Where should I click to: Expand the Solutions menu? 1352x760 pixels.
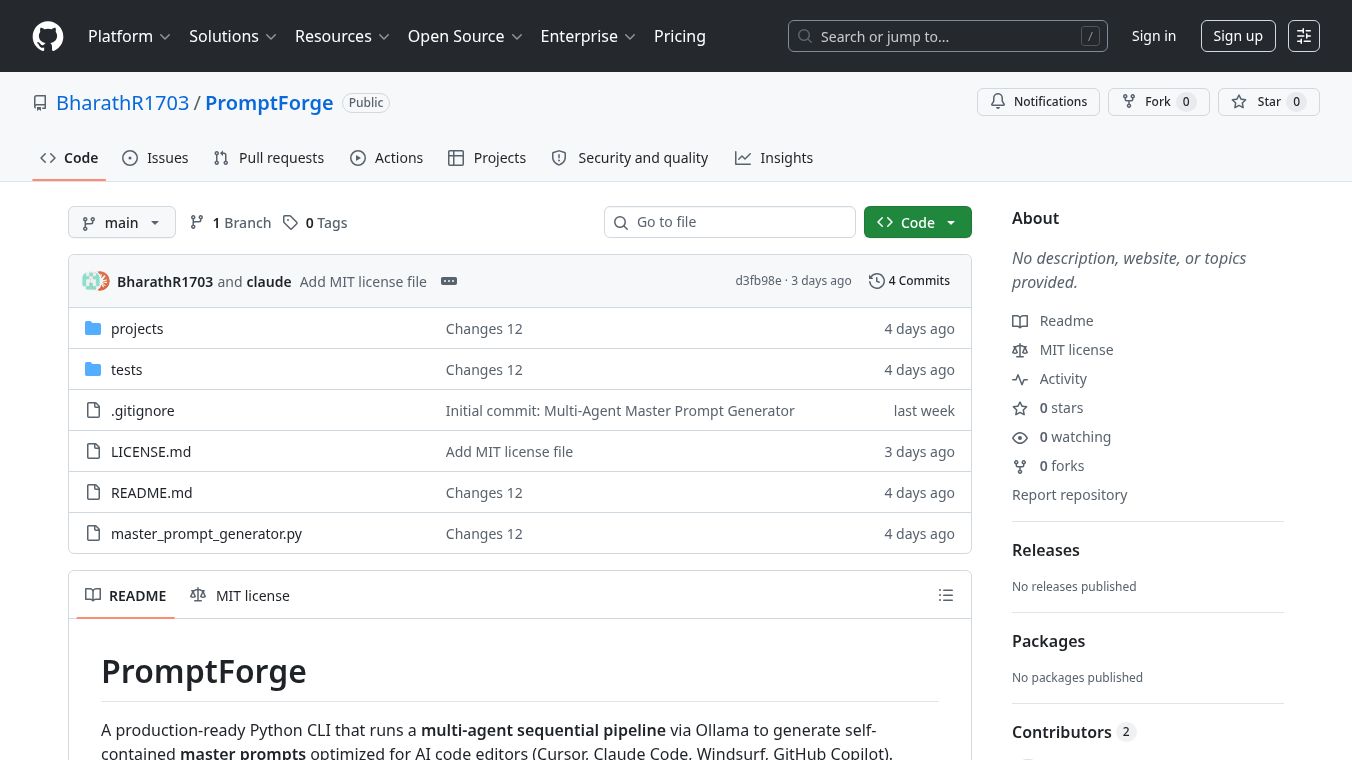coord(232,36)
